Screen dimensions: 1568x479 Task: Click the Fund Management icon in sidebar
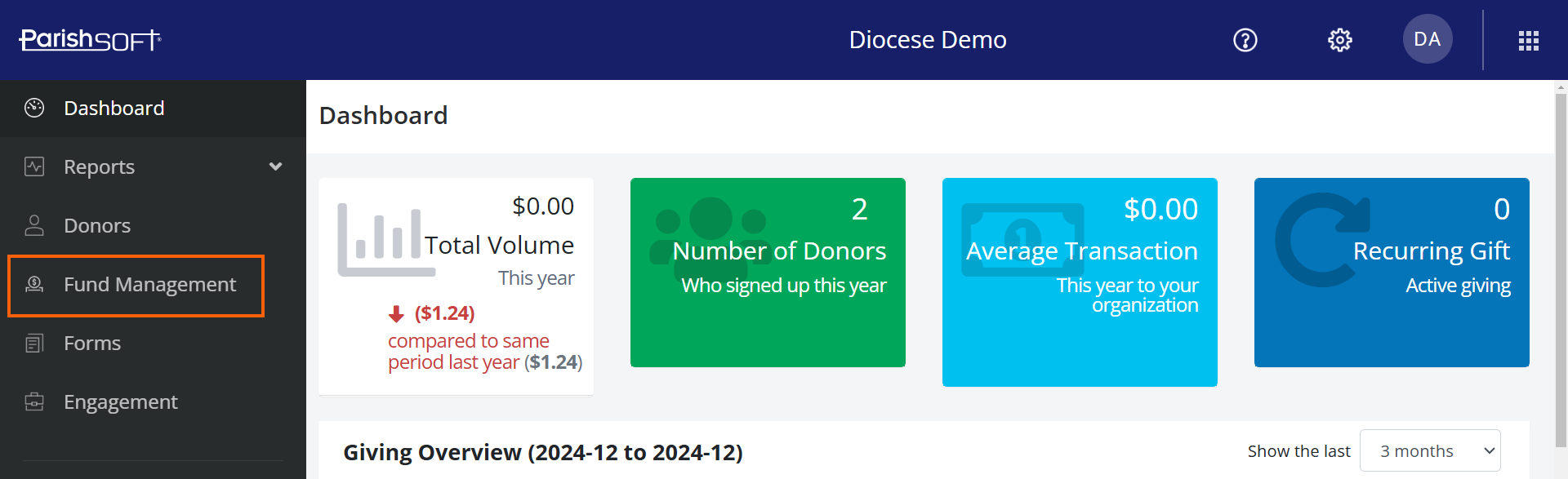pyautogui.click(x=34, y=284)
